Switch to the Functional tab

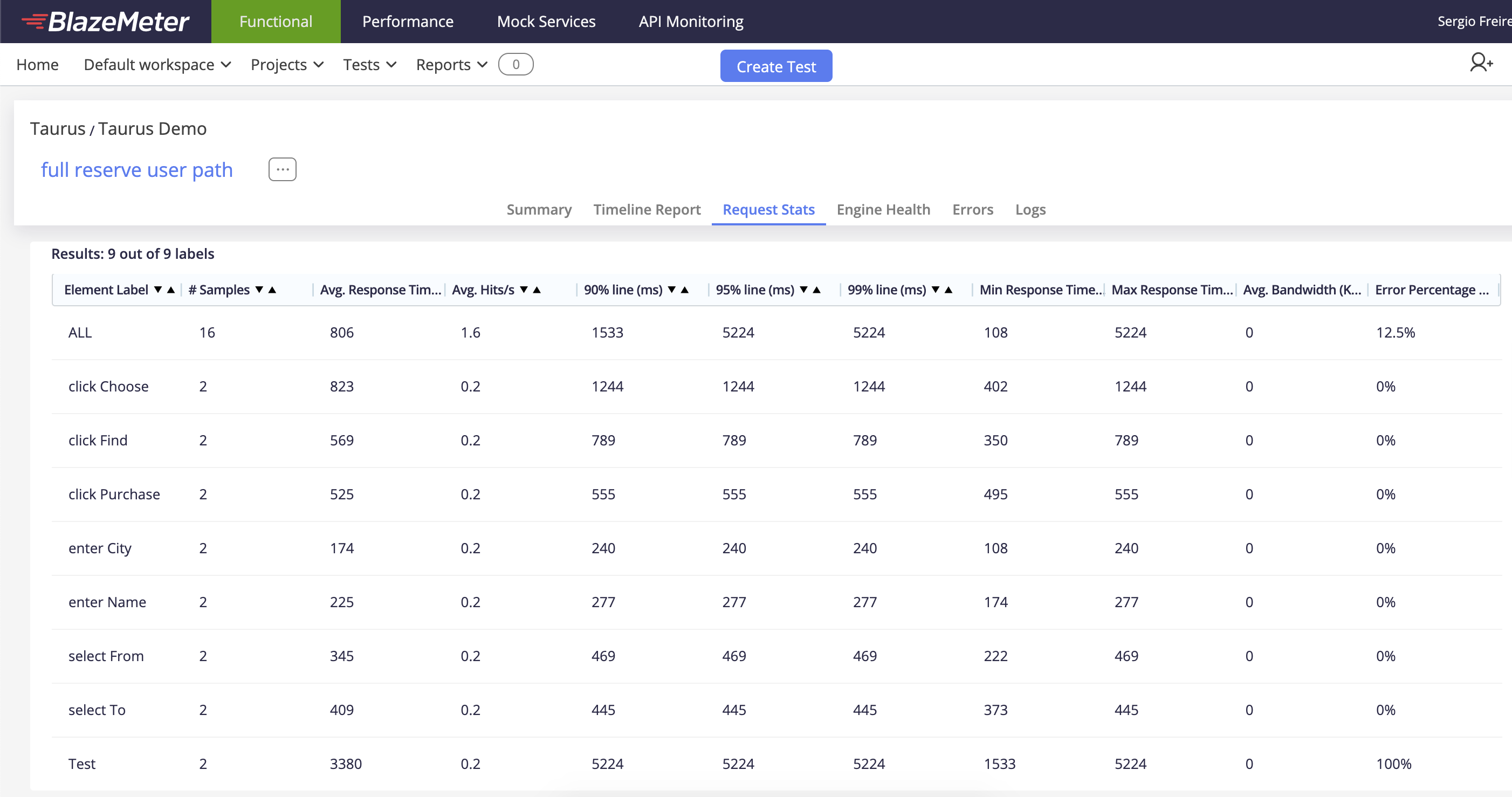(x=276, y=22)
